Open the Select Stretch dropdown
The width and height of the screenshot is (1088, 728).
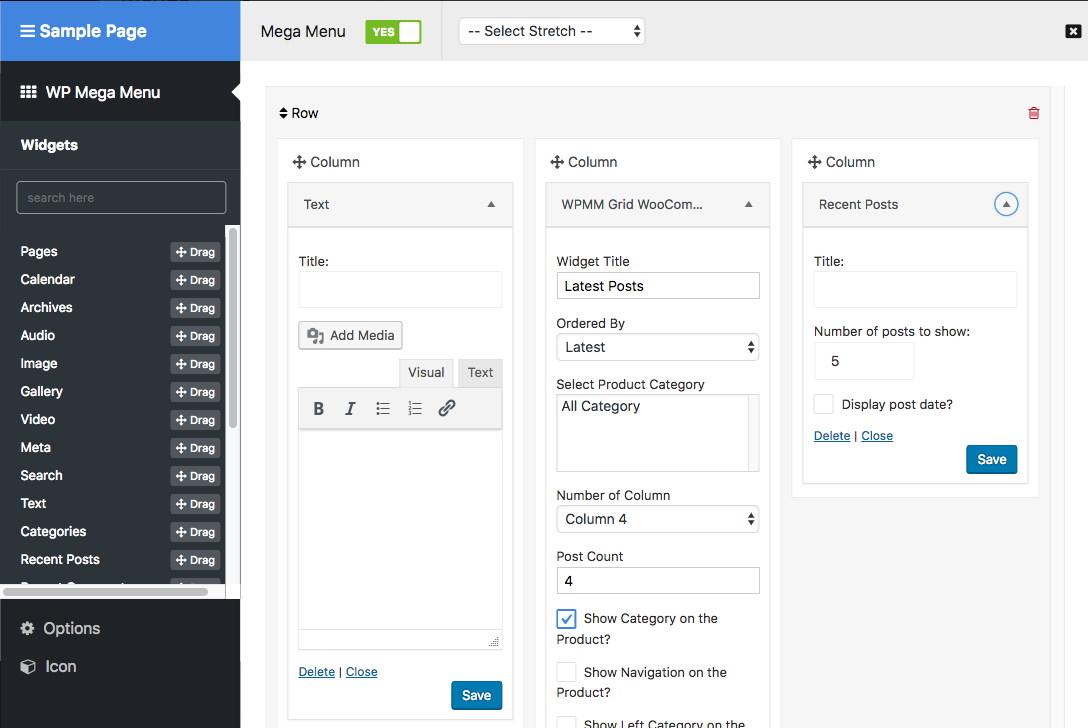[x=552, y=31]
